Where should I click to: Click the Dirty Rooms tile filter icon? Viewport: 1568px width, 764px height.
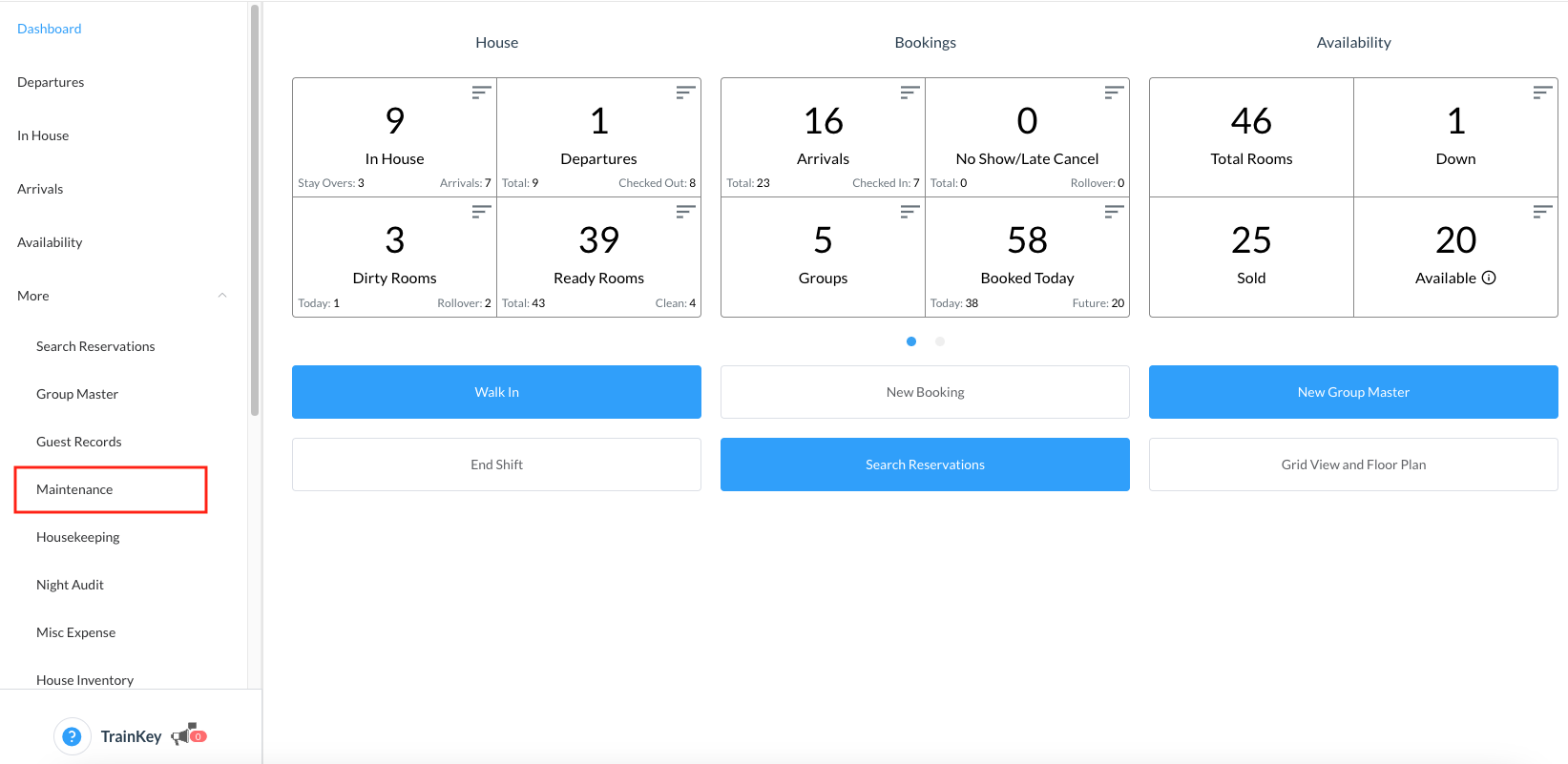coord(481,212)
